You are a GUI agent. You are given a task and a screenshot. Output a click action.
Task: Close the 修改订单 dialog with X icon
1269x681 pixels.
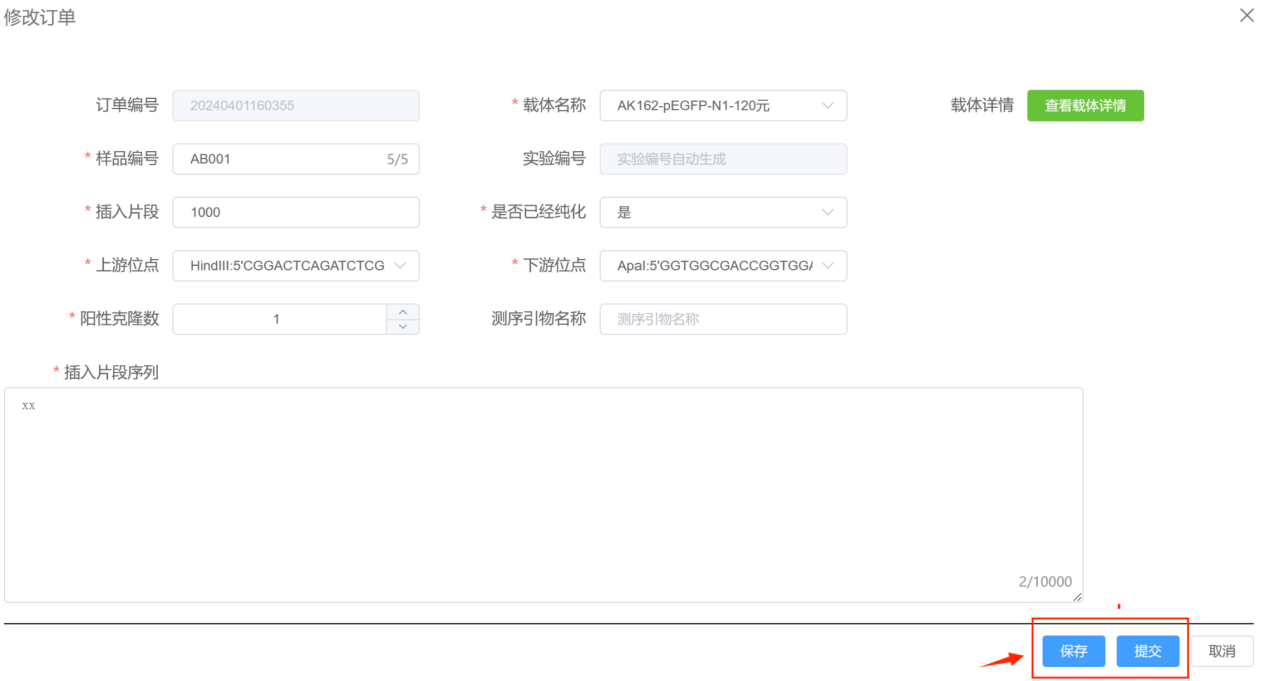point(1246,16)
